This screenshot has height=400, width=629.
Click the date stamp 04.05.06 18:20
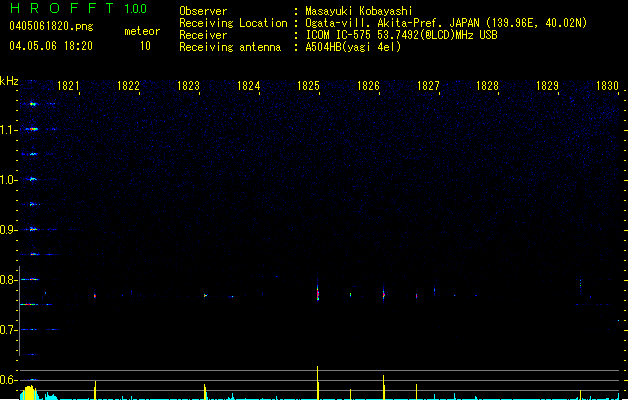pos(51,46)
